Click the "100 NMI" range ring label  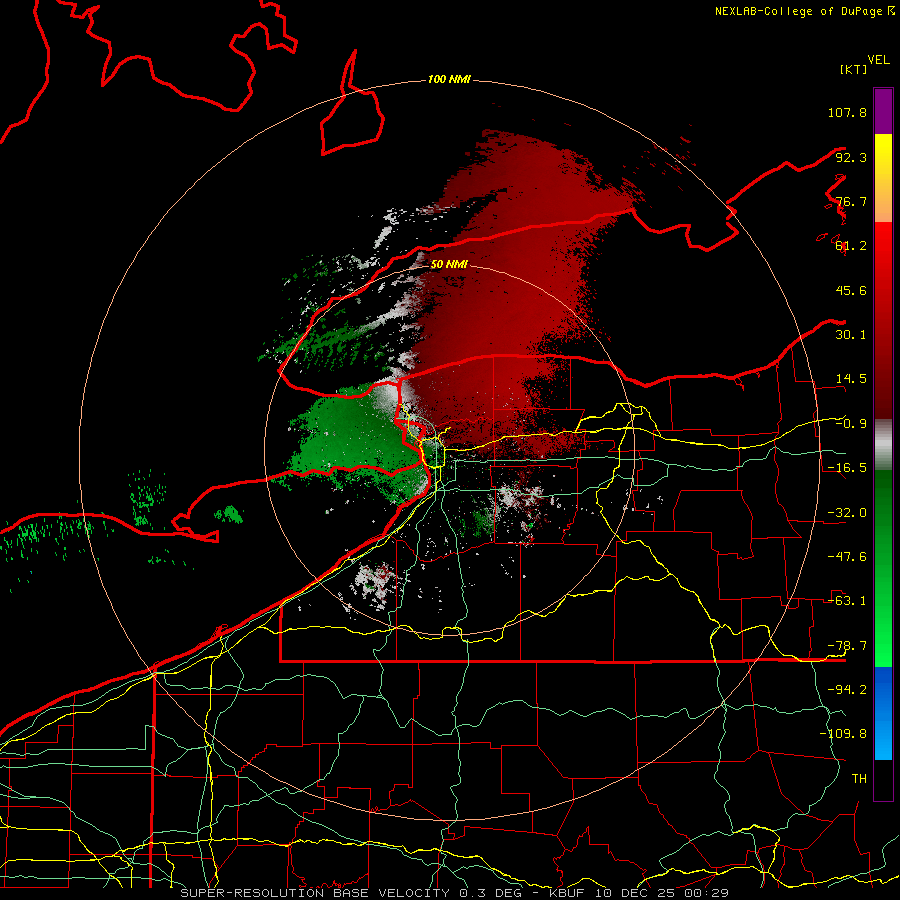[x=449, y=79]
